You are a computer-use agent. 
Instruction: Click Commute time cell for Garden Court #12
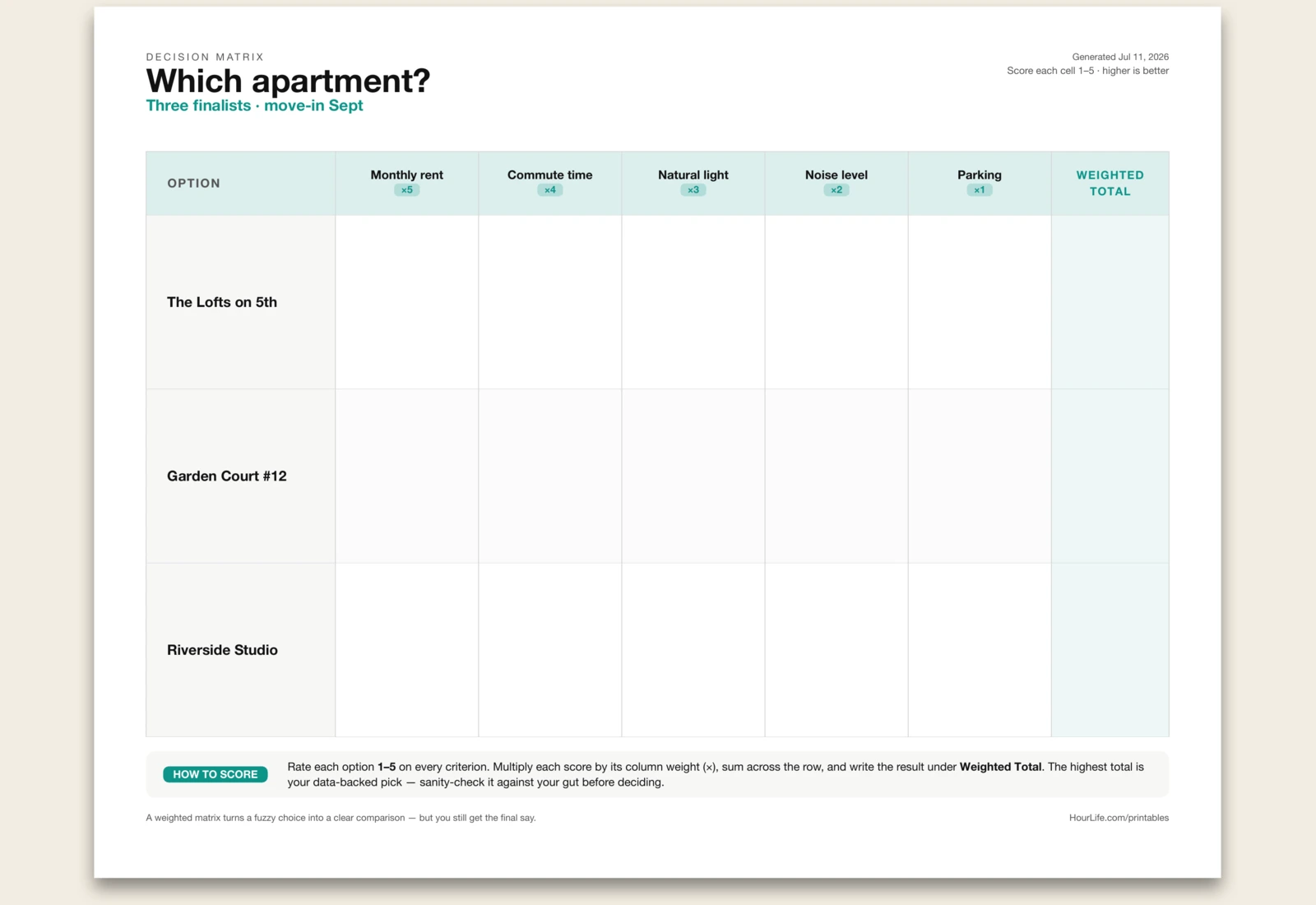point(549,476)
